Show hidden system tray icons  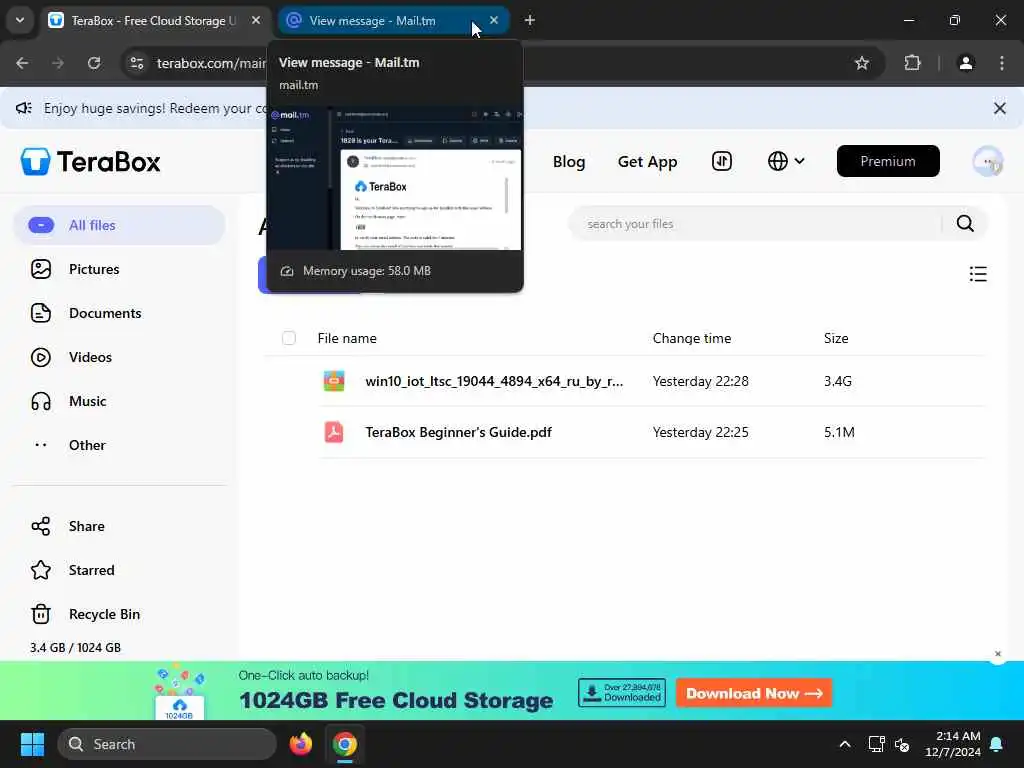click(844, 744)
